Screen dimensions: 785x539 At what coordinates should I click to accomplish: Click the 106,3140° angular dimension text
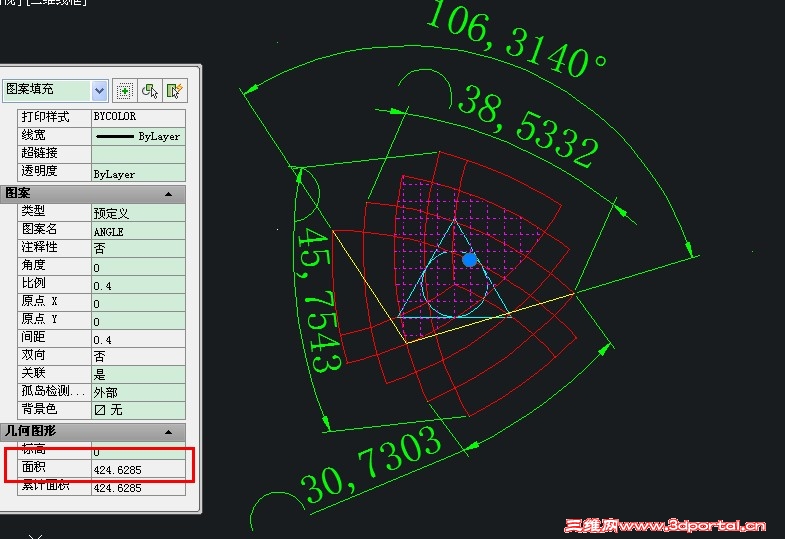pos(516,38)
